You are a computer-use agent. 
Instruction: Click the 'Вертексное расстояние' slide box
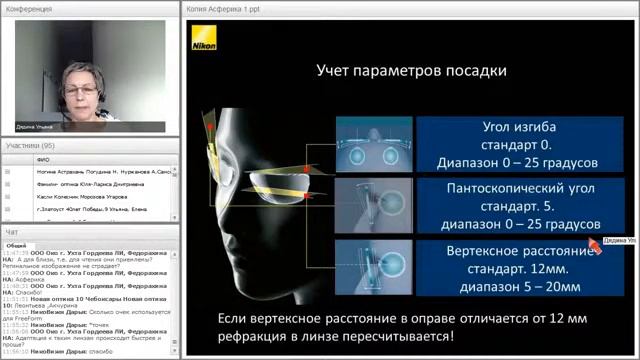coord(520,268)
